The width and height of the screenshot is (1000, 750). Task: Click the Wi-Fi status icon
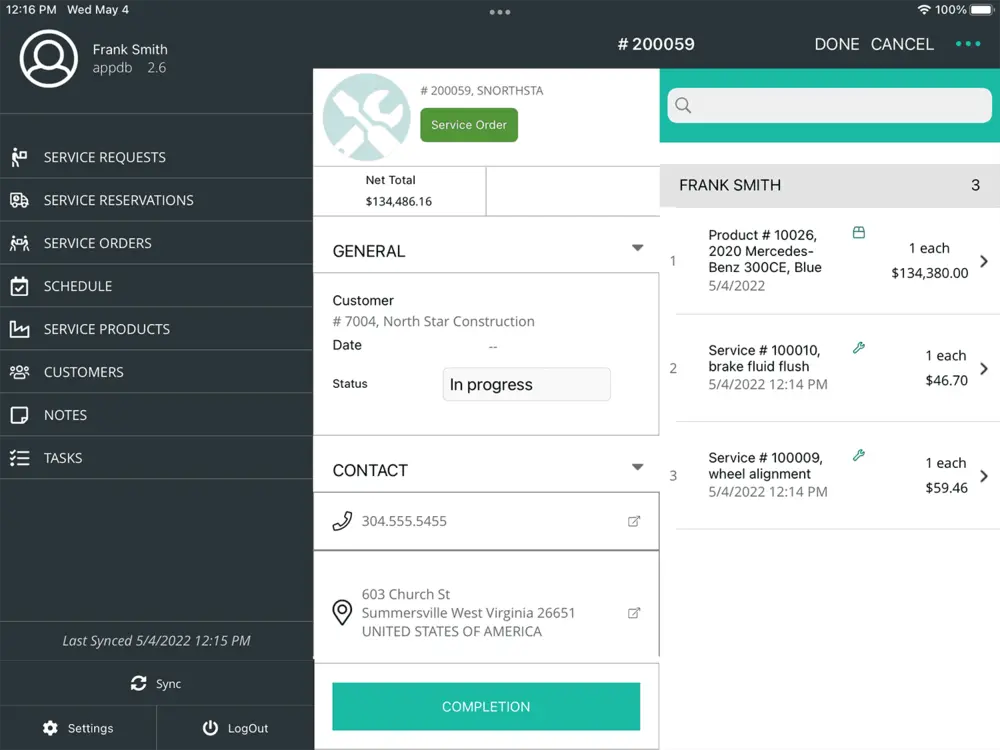(923, 10)
